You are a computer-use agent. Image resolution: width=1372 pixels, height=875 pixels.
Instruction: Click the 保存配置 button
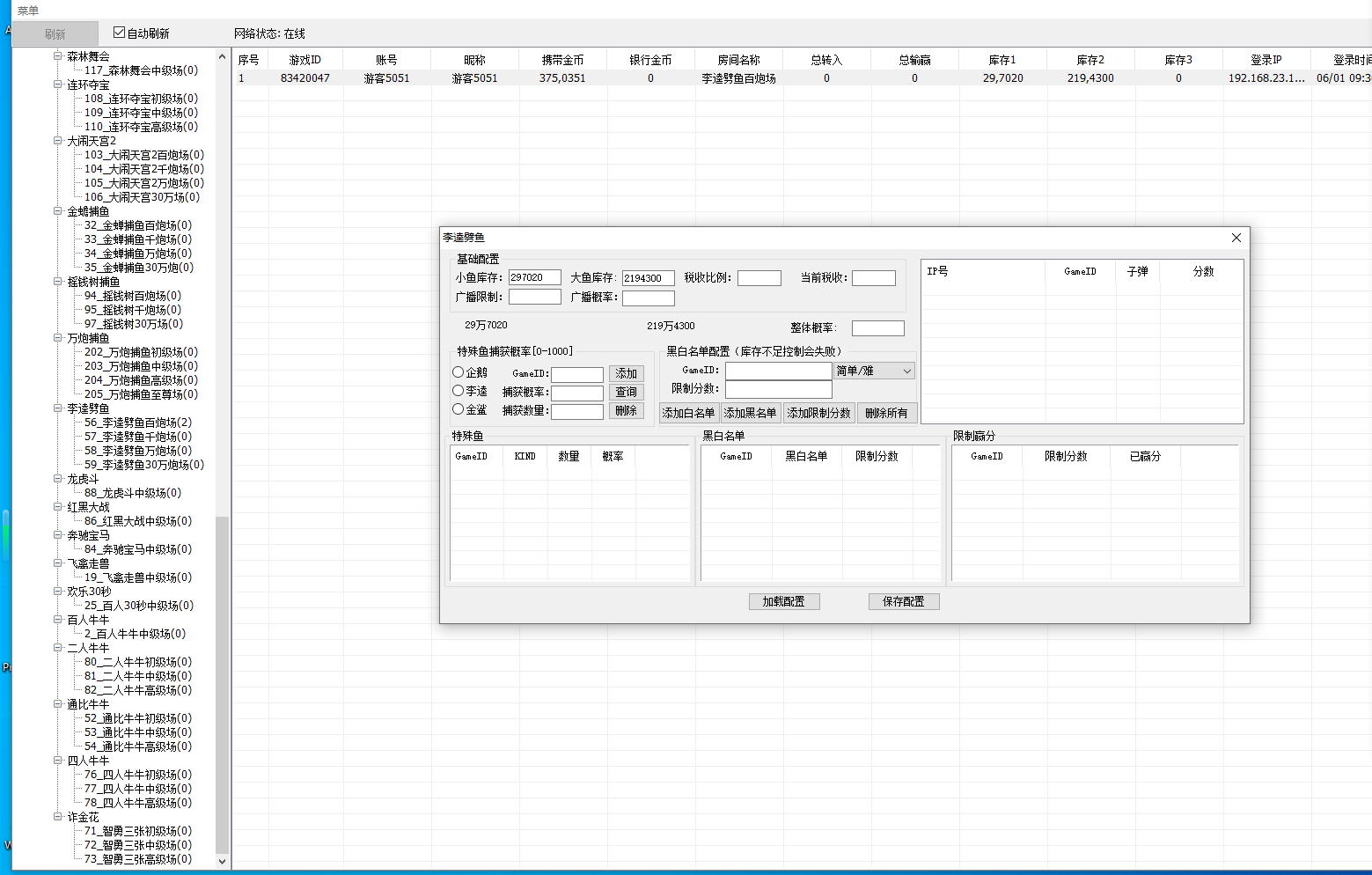click(x=904, y=601)
